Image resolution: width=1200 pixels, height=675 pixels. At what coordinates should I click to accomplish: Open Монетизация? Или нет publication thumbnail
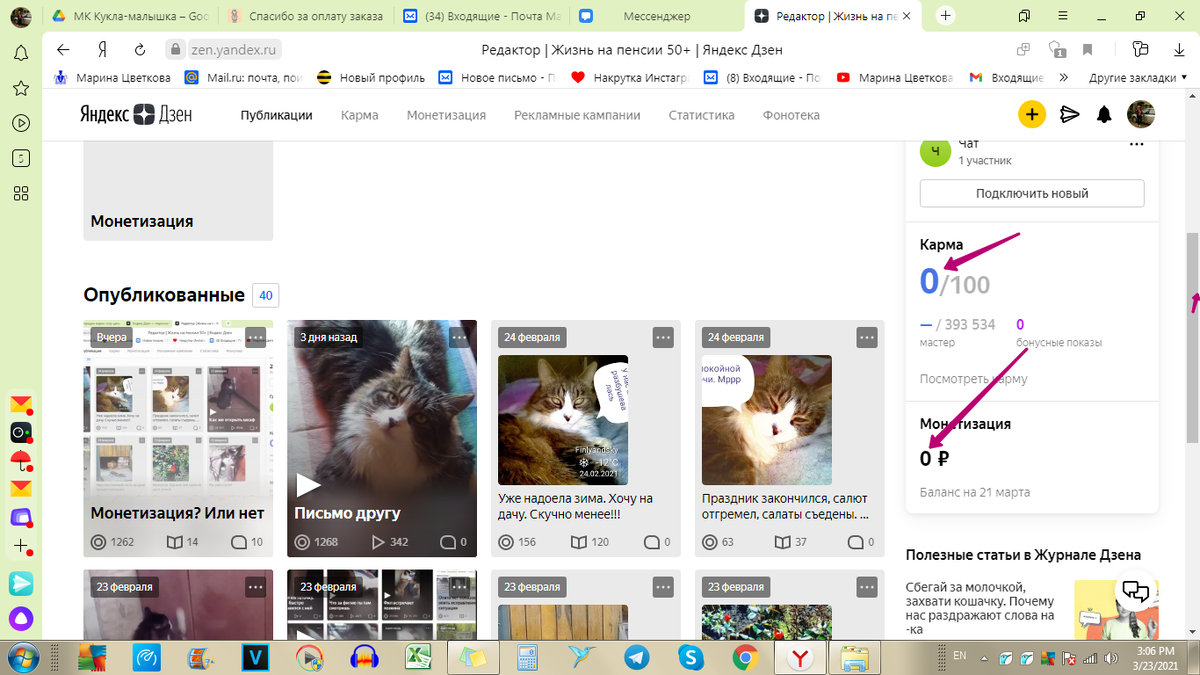pyautogui.click(x=178, y=438)
